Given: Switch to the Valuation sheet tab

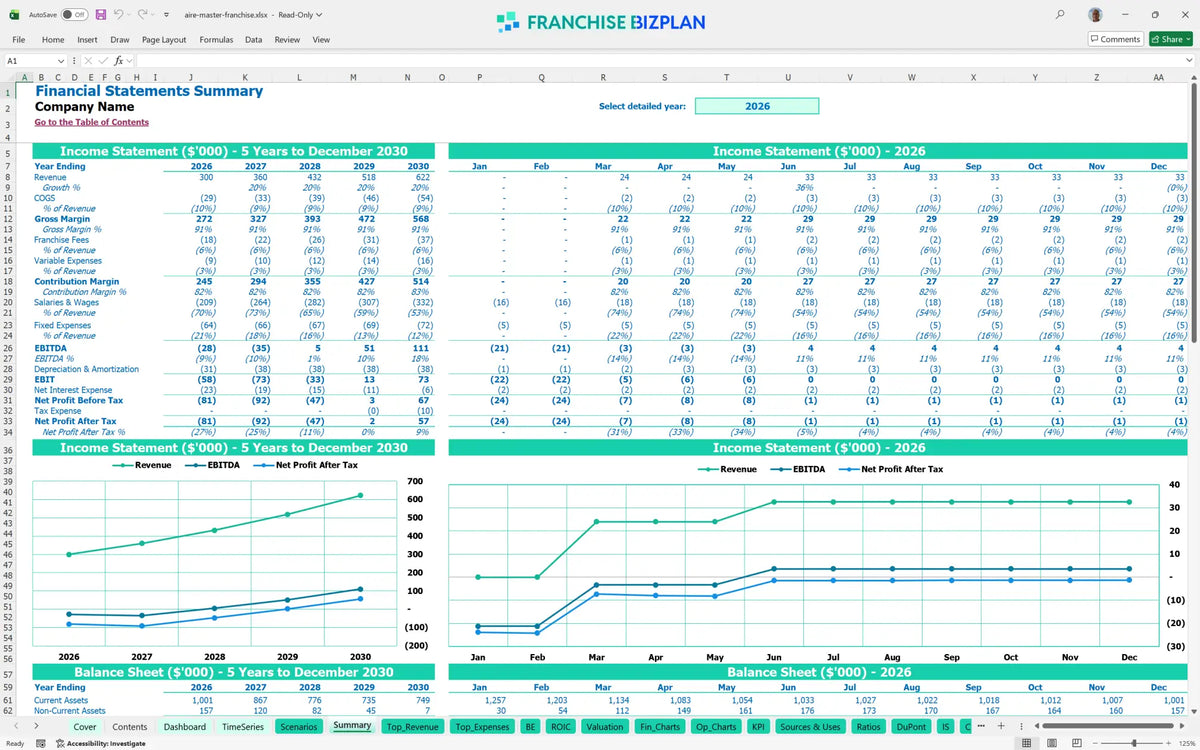Looking at the screenshot, I should 605,727.
